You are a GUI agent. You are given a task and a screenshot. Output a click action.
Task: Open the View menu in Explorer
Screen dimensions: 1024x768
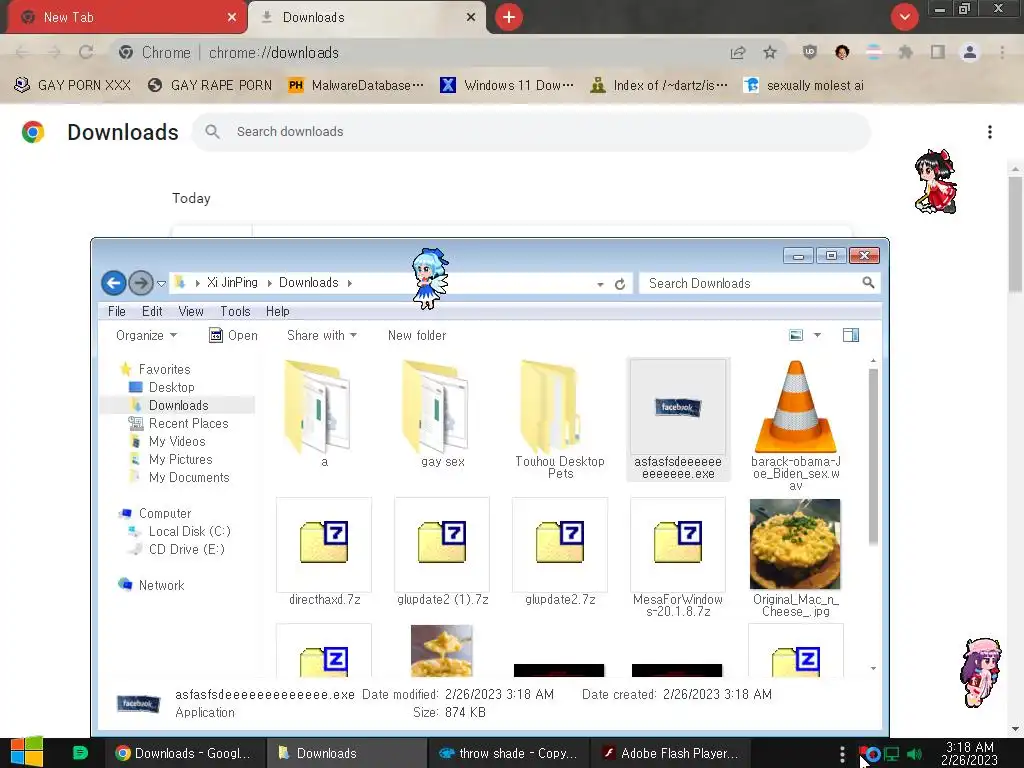point(191,312)
